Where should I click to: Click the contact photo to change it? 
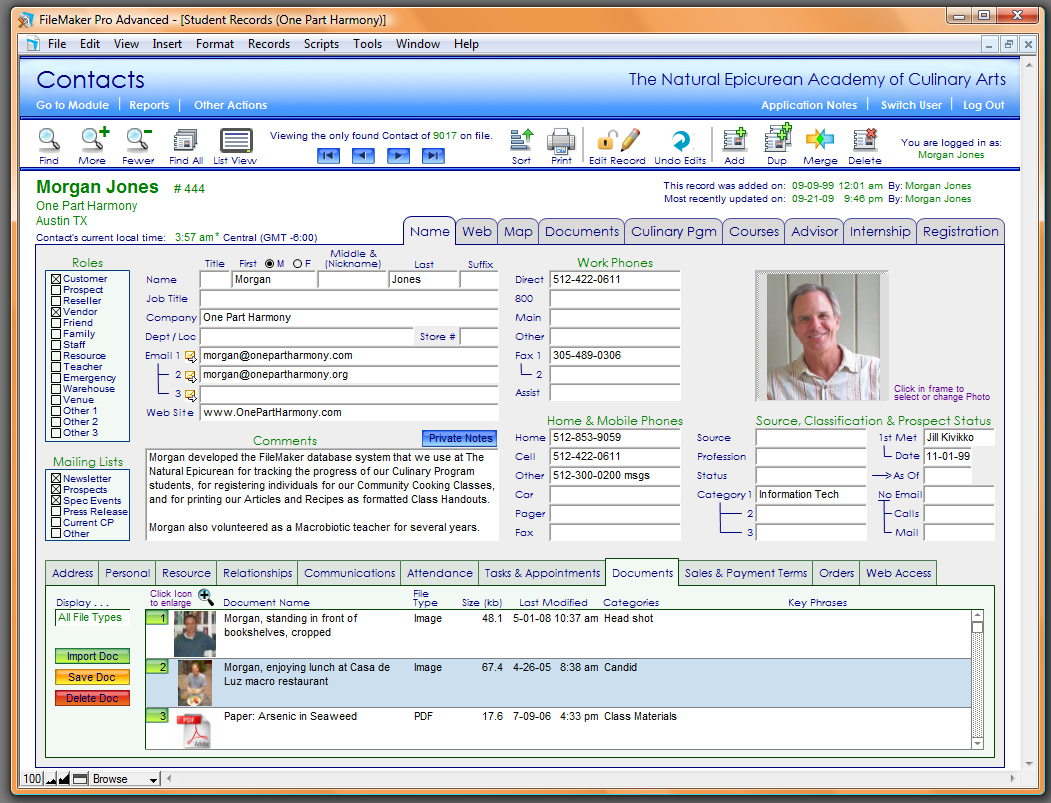pyautogui.click(x=822, y=336)
